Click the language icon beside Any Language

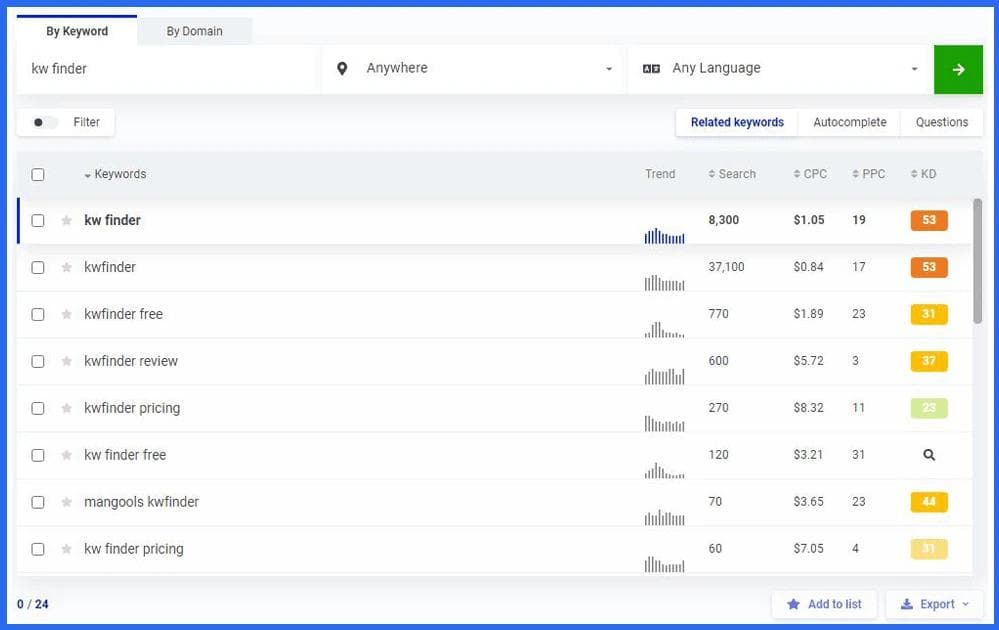pyautogui.click(x=651, y=69)
